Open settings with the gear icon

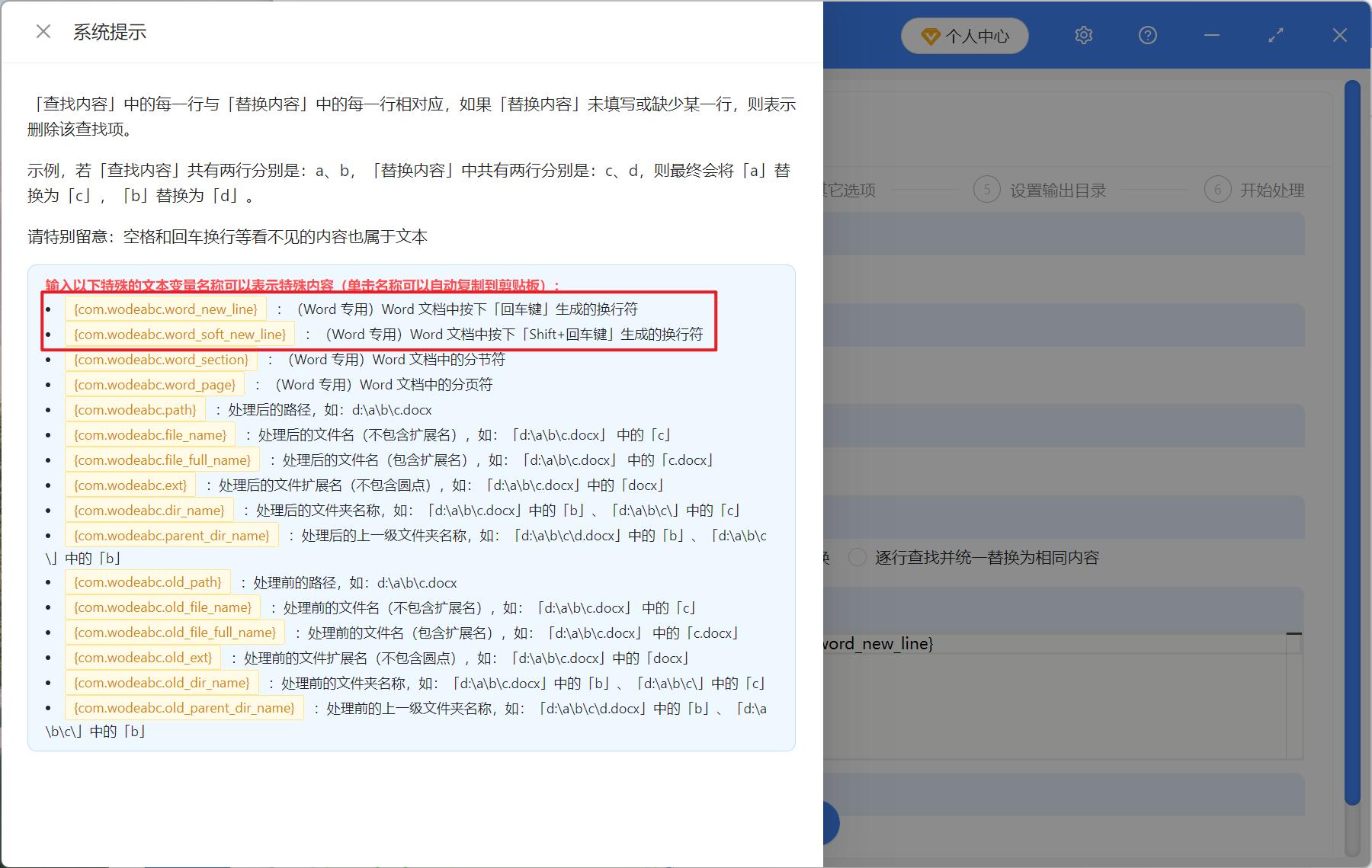click(1083, 35)
